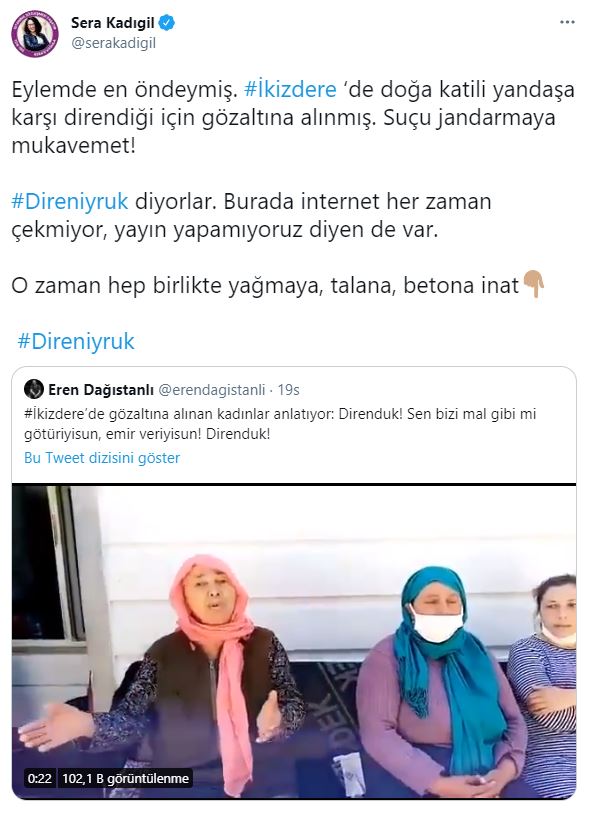Click the 19s timestamp on quoted tweet
This screenshot has width=592, height=813.
pyautogui.click(x=288, y=389)
